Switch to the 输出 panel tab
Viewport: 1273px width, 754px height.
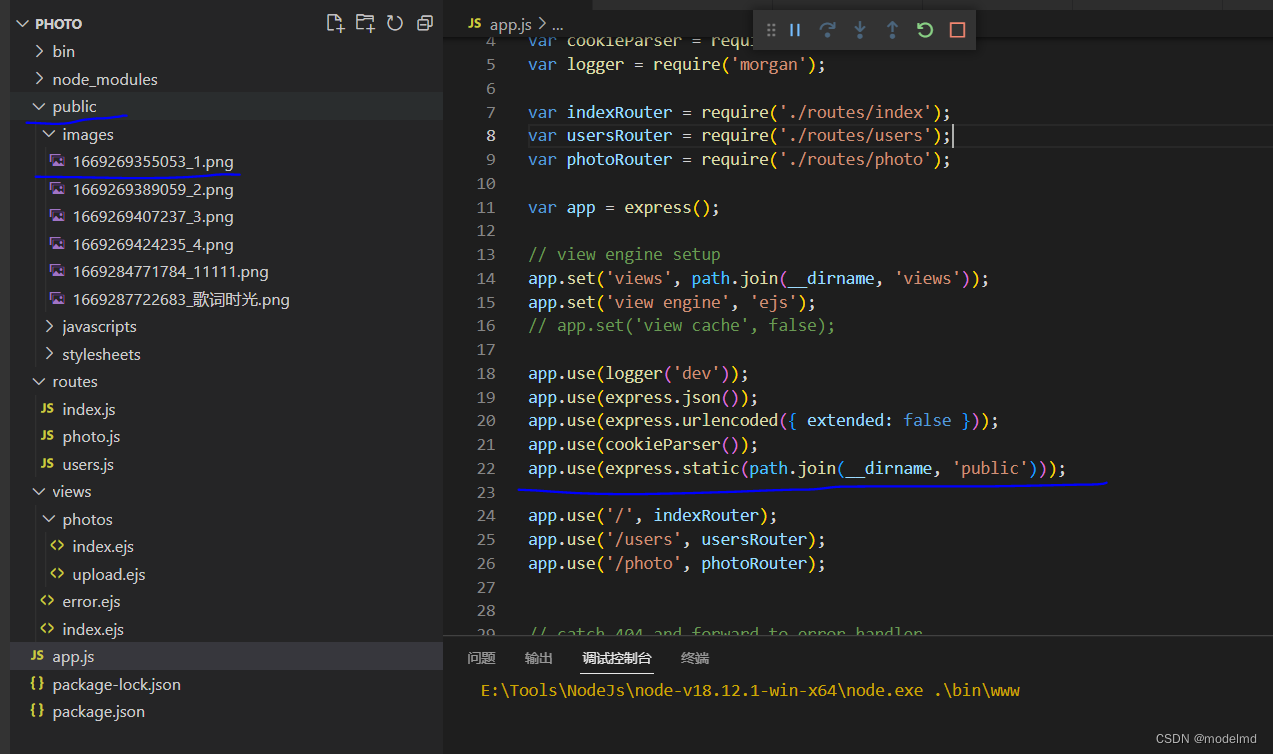(539, 658)
